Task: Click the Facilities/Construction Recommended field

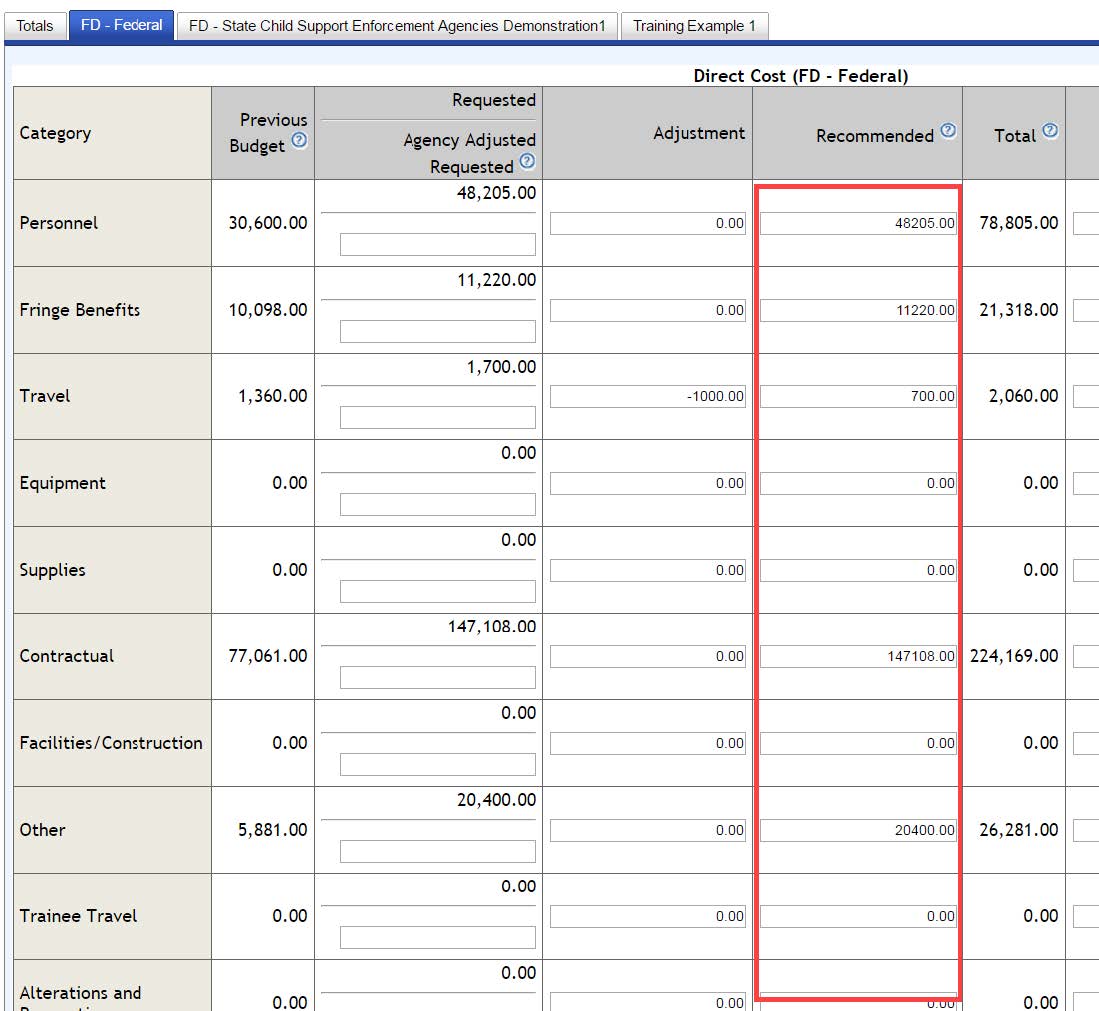Action: coord(858,744)
